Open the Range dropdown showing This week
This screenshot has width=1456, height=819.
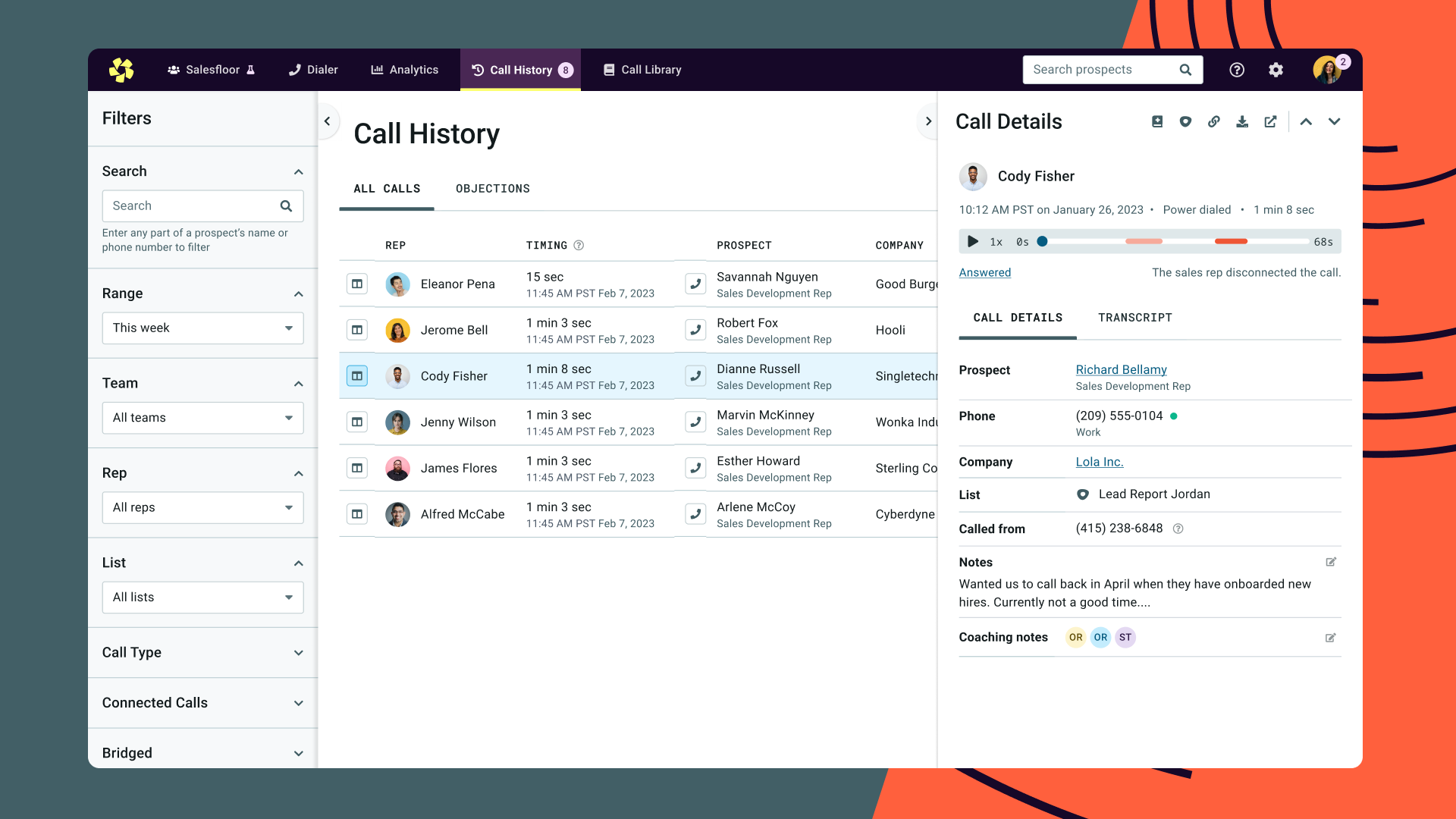pyautogui.click(x=202, y=328)
